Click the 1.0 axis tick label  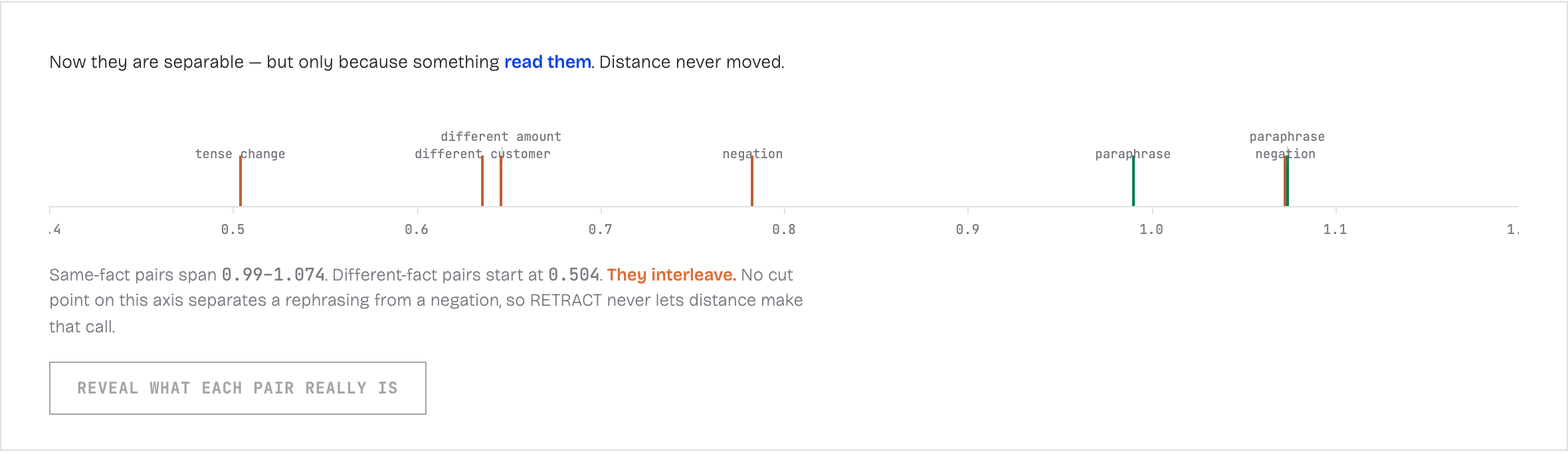point(1151,229)
